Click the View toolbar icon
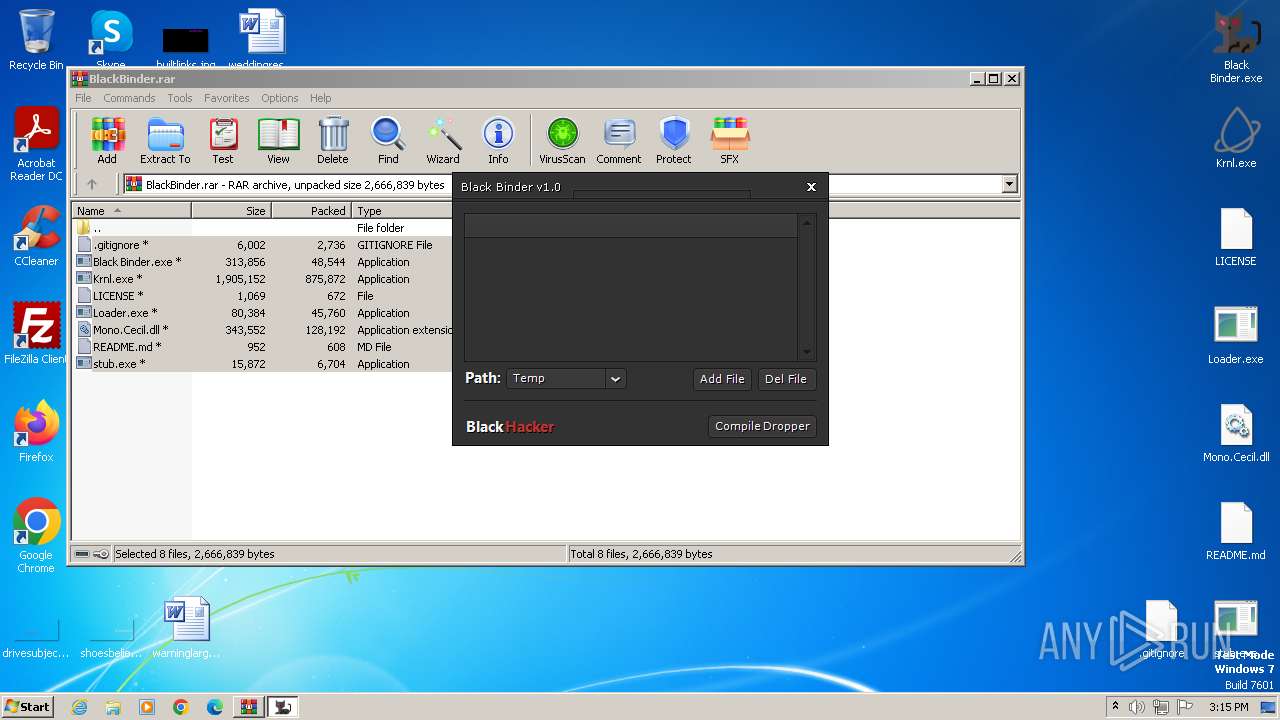The image size is (1280, 720). click(278, 140)
